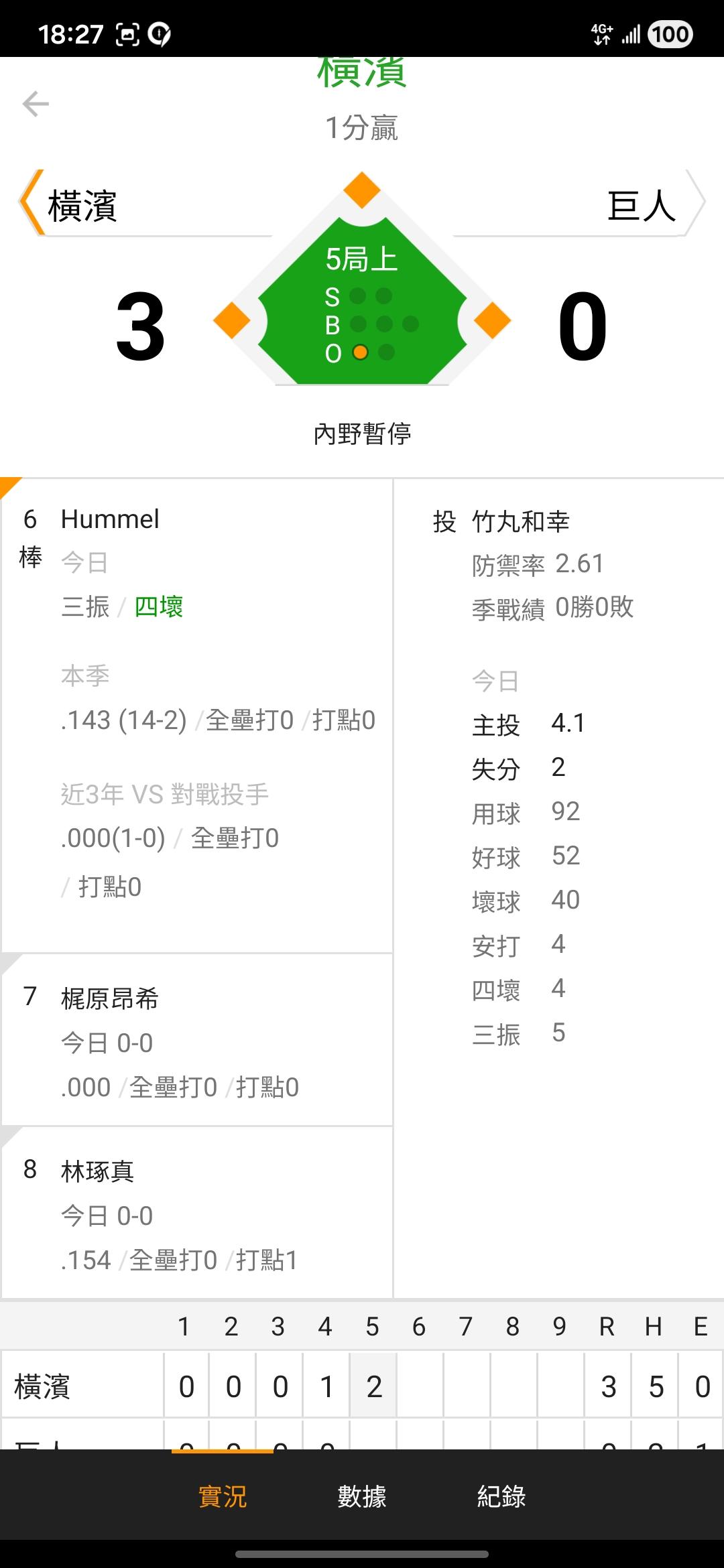The height and width of the screenshot is (1568, 724).
Task: Tap the orange out indicator dot
Action: pos(360,352)
